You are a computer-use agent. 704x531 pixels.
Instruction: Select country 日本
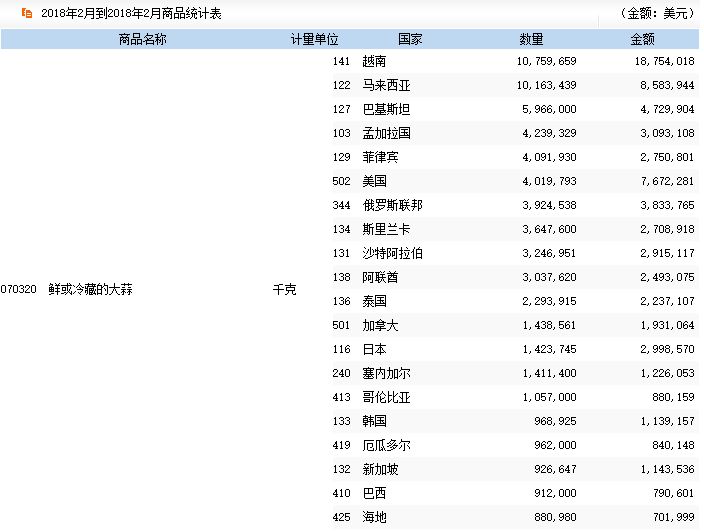click(374, 349)
